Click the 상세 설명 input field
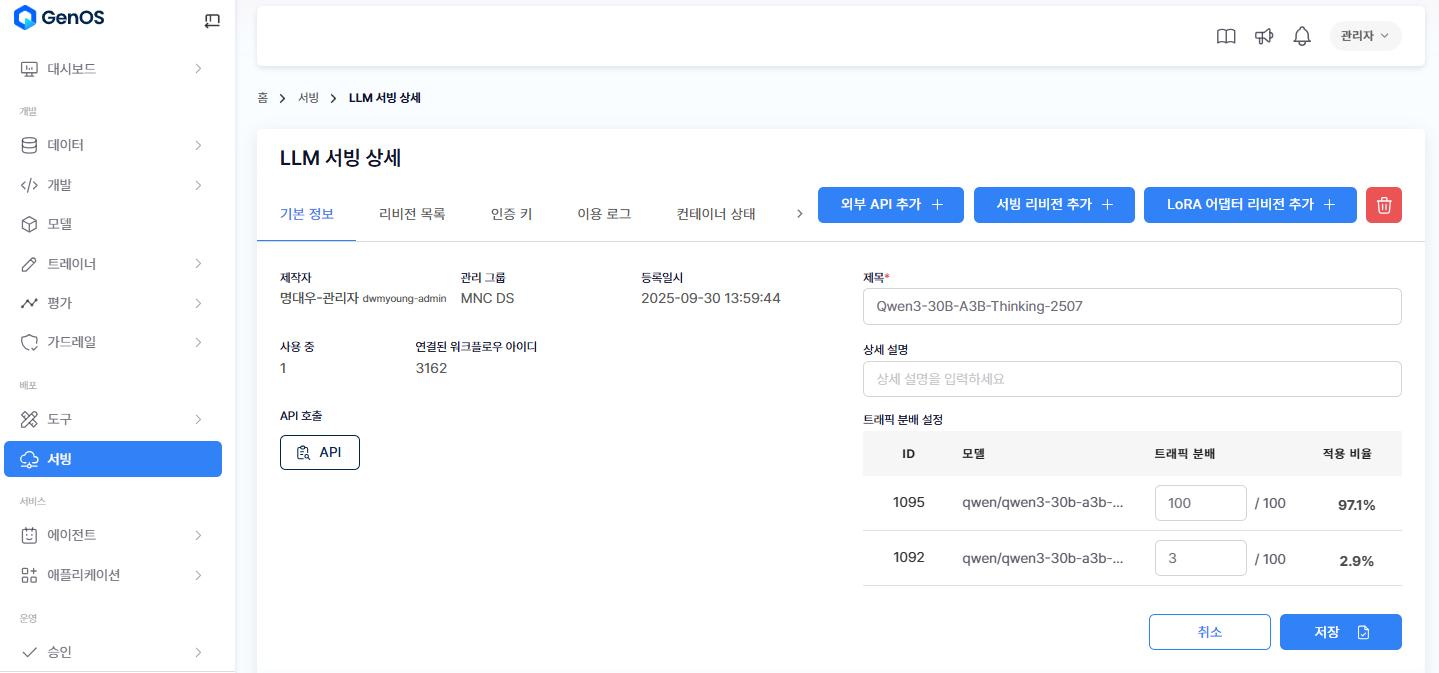This screenshot has width=1439, height=673. (x=1131, y=379)
